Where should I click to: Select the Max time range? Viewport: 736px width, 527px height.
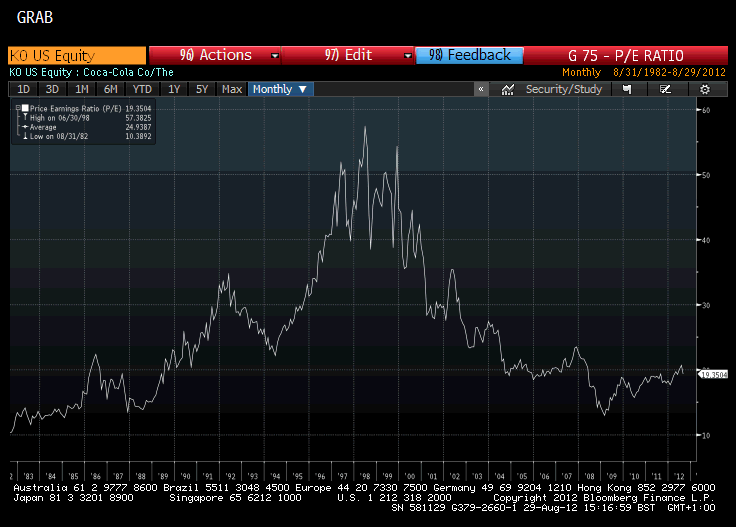(x=232, y=89)
